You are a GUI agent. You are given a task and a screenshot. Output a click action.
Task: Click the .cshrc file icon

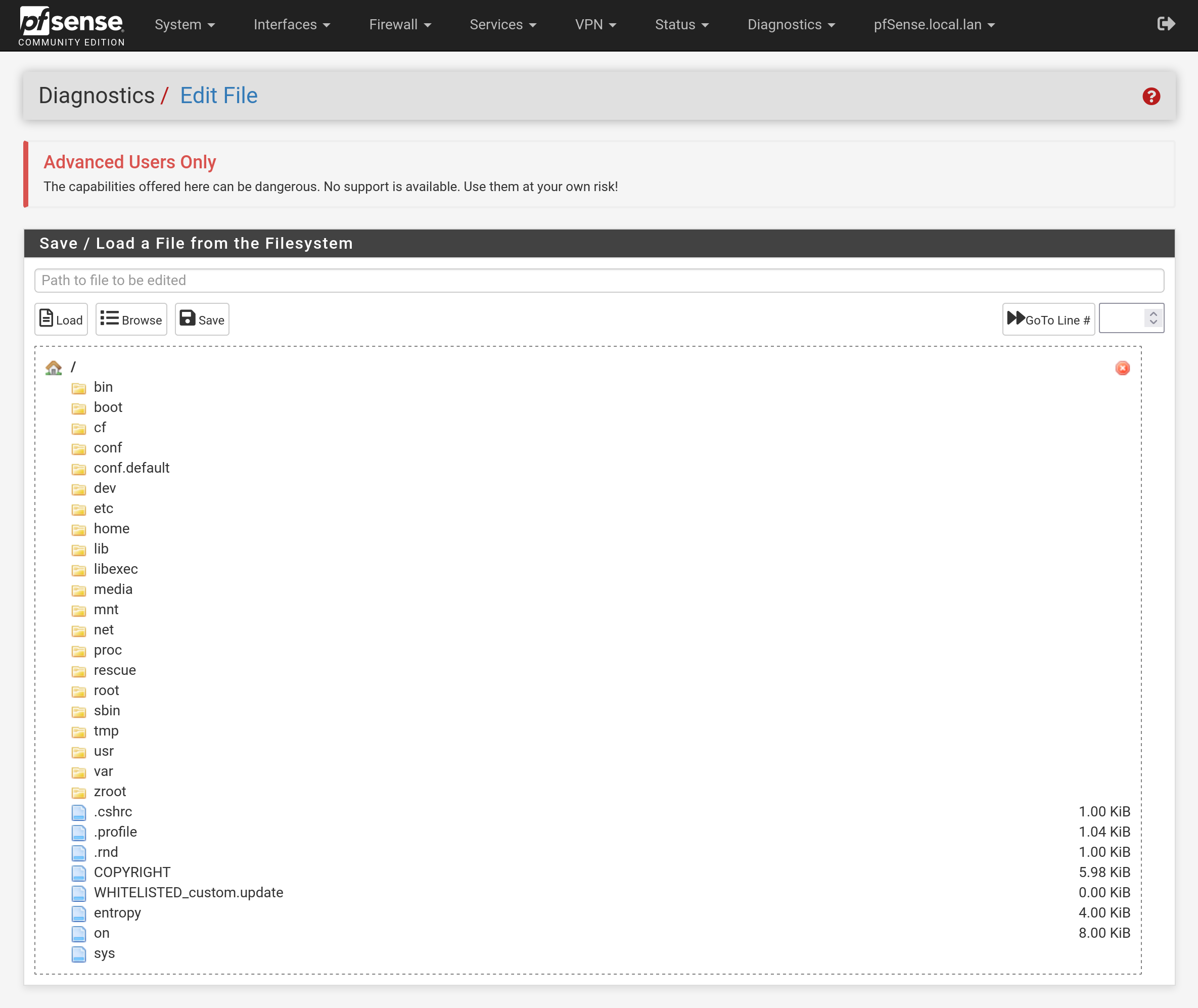(79, 812)
